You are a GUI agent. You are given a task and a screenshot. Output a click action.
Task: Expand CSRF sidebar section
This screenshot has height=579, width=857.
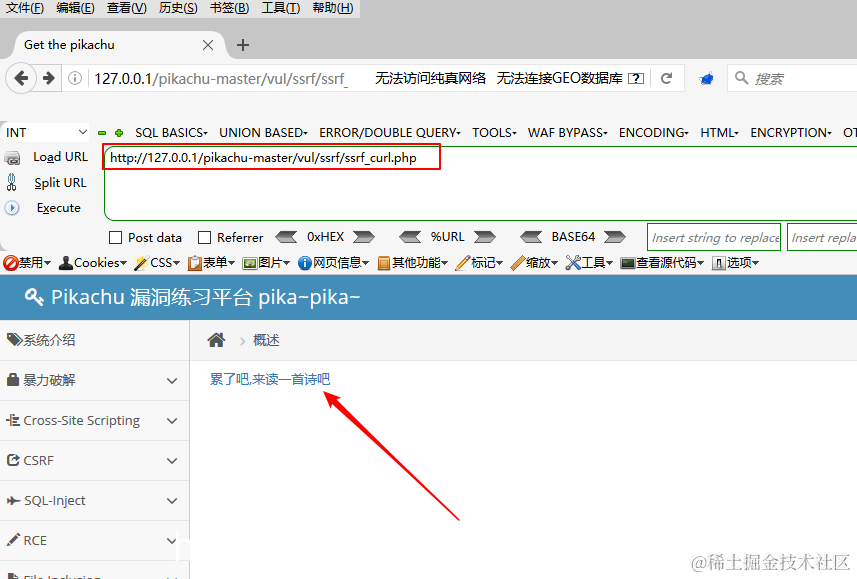click(x=95, y=460)
